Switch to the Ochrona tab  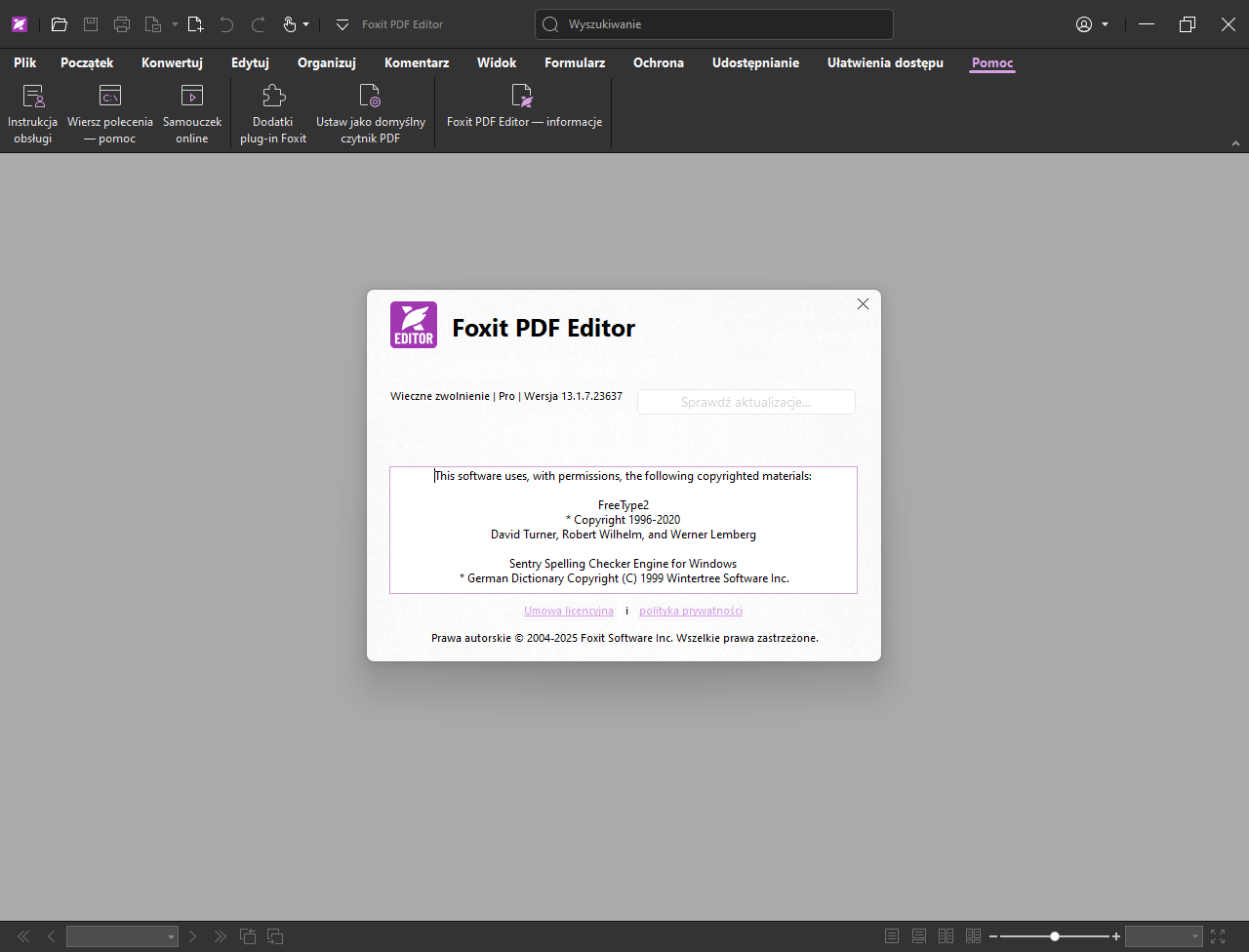tap(659, 62)
